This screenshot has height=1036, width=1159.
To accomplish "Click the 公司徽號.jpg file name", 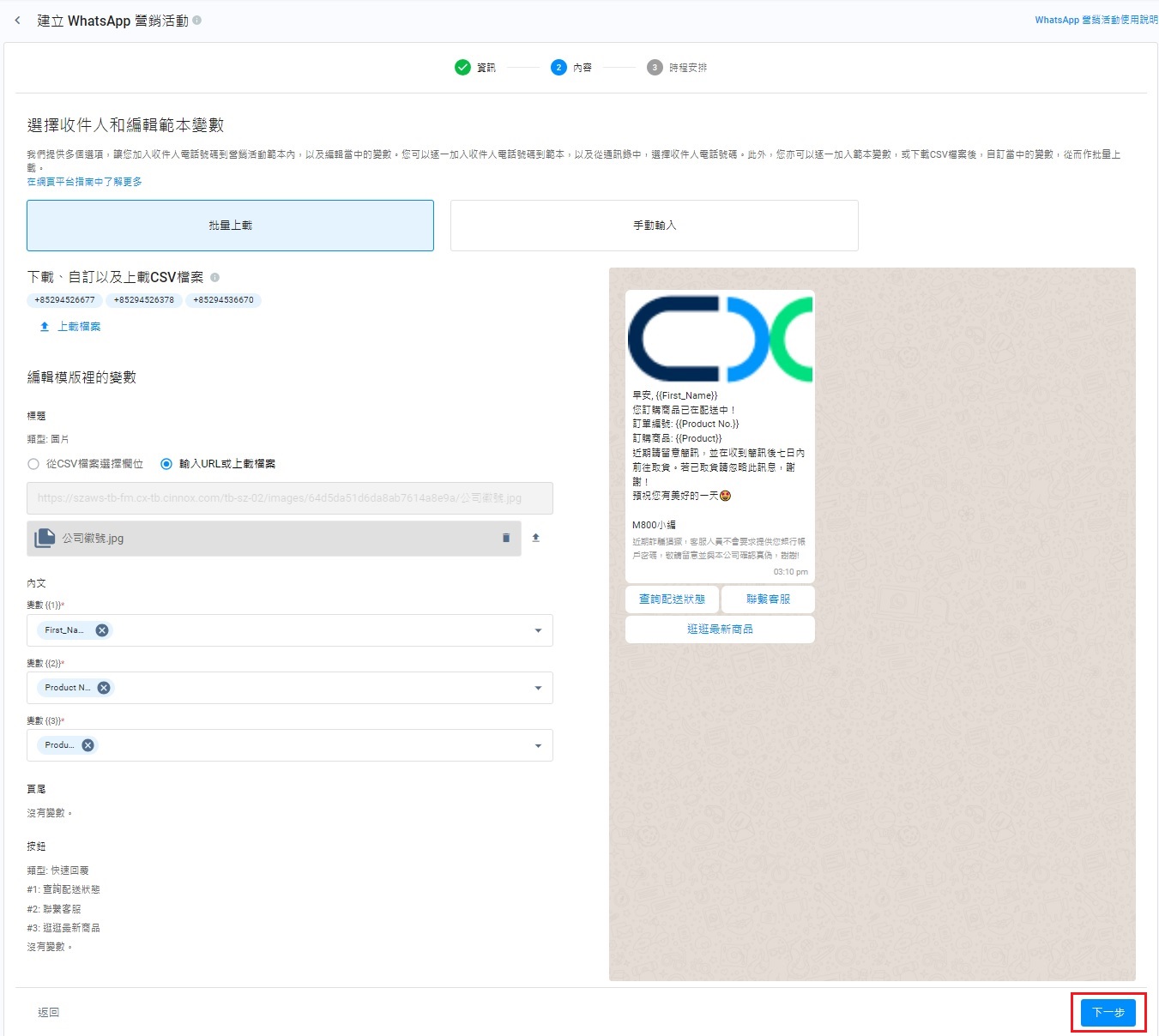I will [93, 539].
